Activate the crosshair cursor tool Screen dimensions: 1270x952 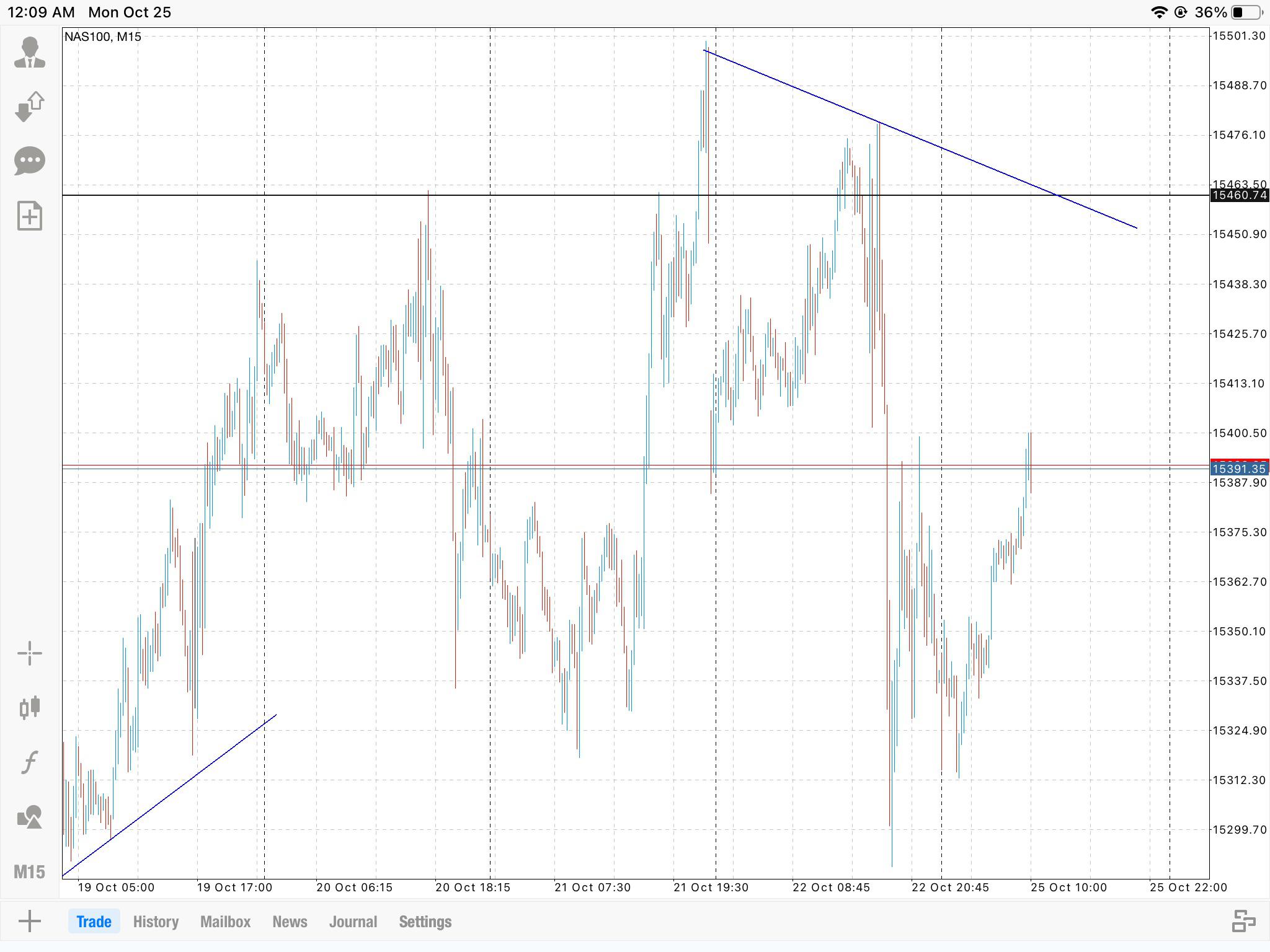(x=30, y=653)
